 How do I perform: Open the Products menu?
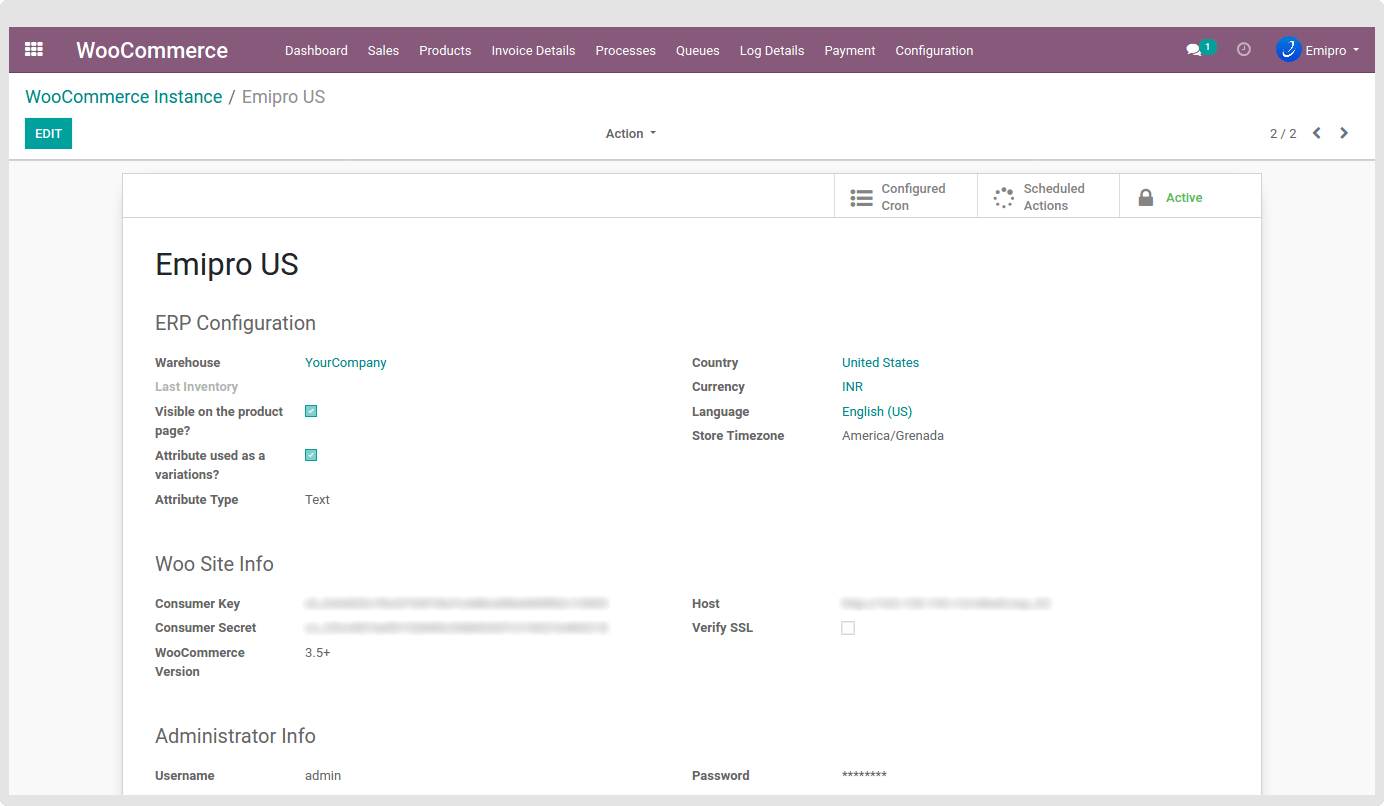click(x=445, y=50)
